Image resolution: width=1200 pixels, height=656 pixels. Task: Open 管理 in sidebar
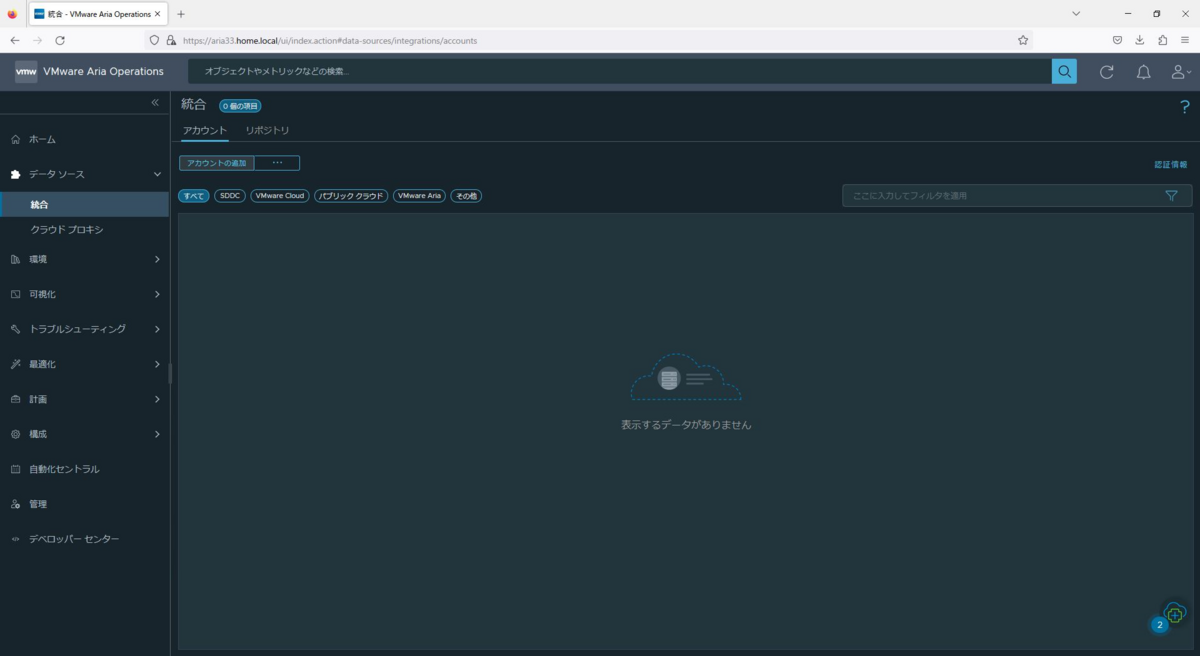(85, 504)
